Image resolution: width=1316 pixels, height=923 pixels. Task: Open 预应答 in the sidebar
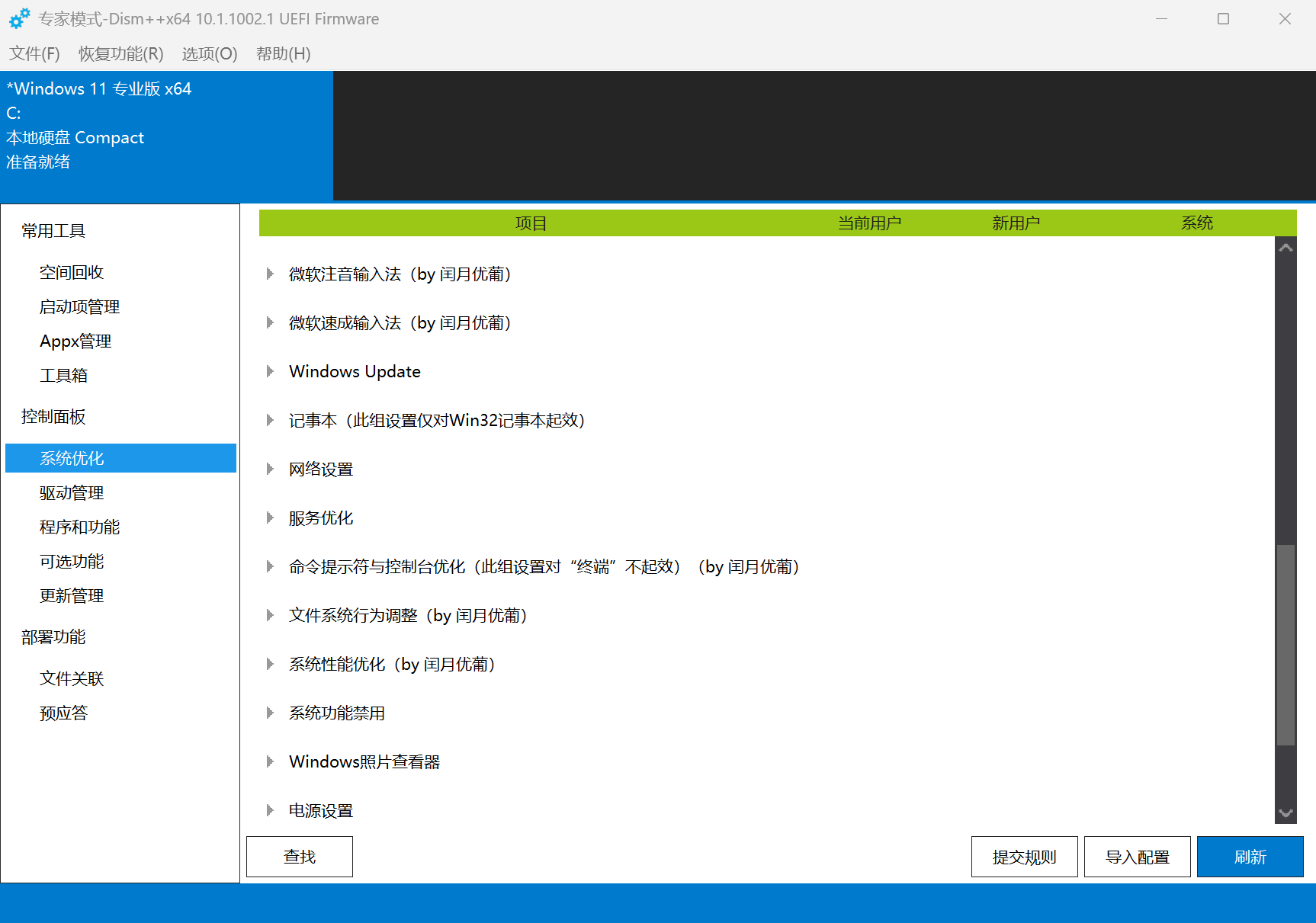63,713
